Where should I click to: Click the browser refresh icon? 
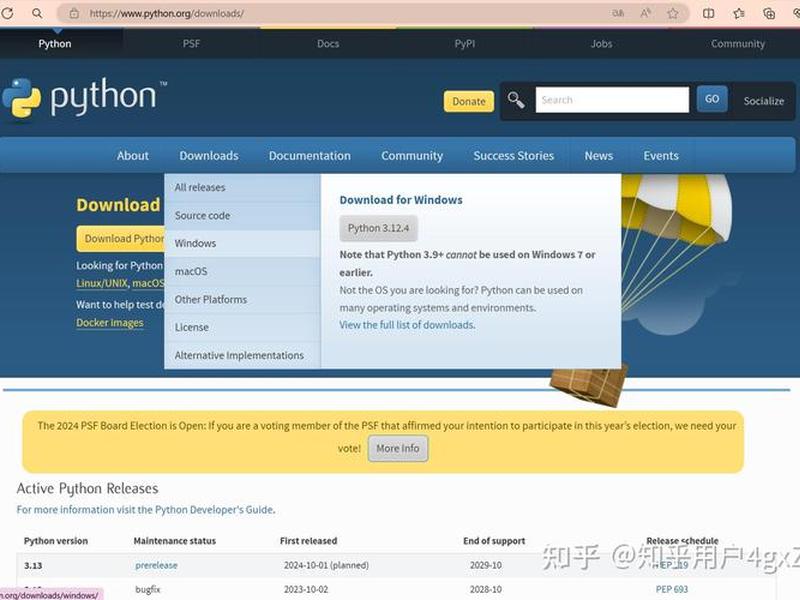7,13
